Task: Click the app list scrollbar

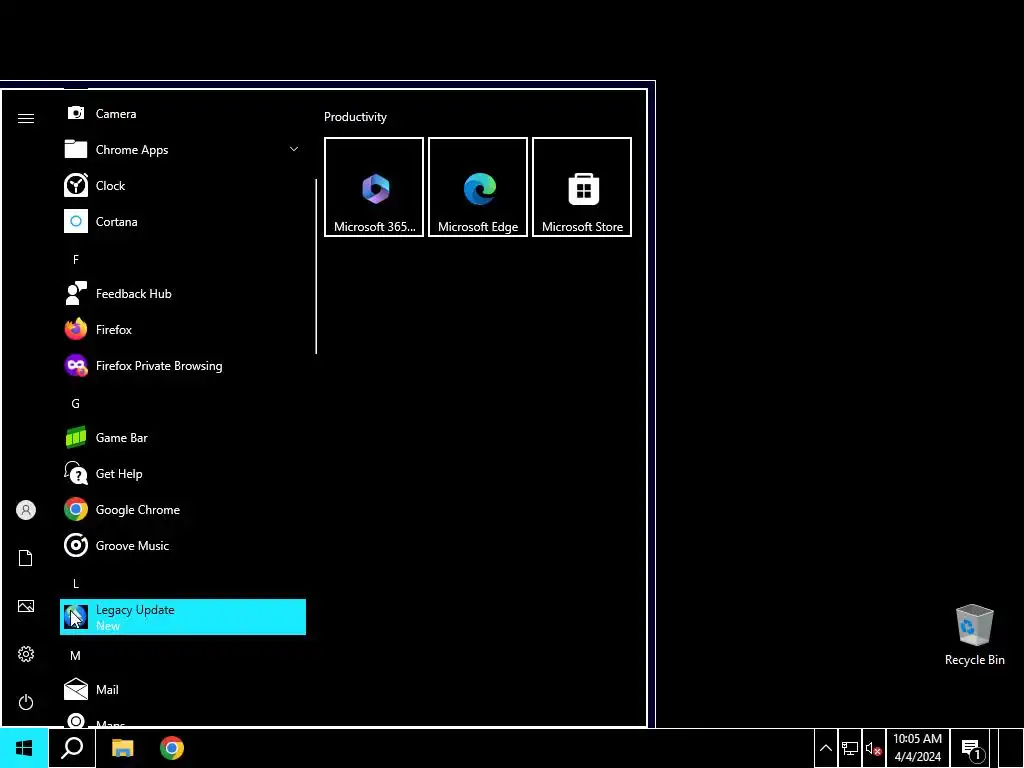Action: click(x=316, y=266)
